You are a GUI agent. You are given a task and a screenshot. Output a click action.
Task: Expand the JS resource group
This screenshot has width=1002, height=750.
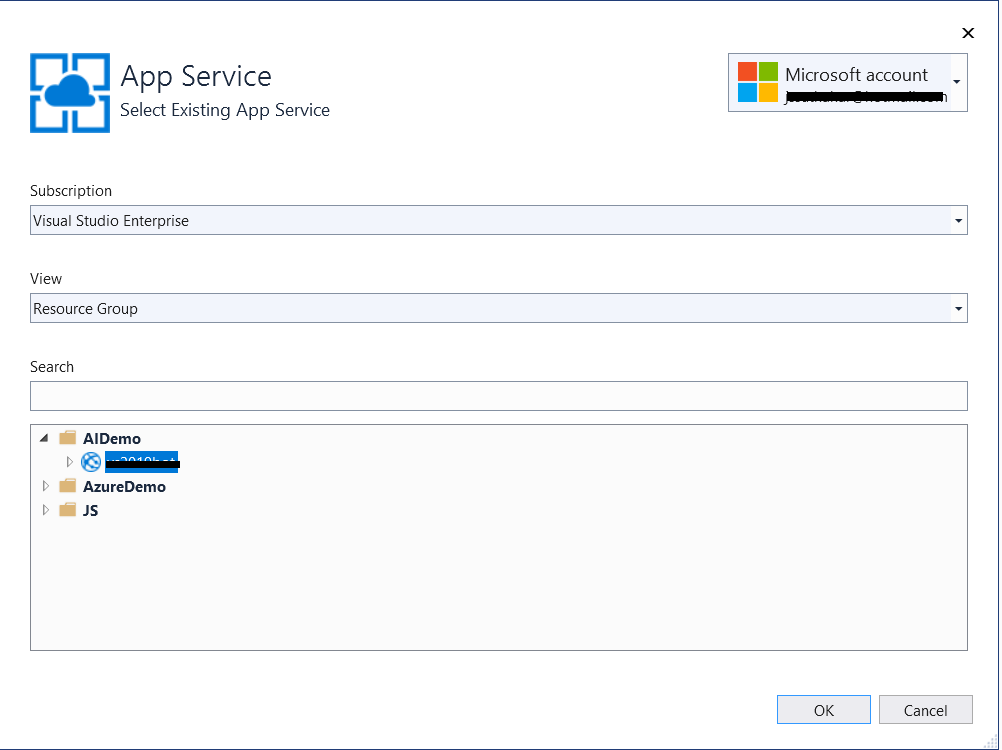(44, 510)
